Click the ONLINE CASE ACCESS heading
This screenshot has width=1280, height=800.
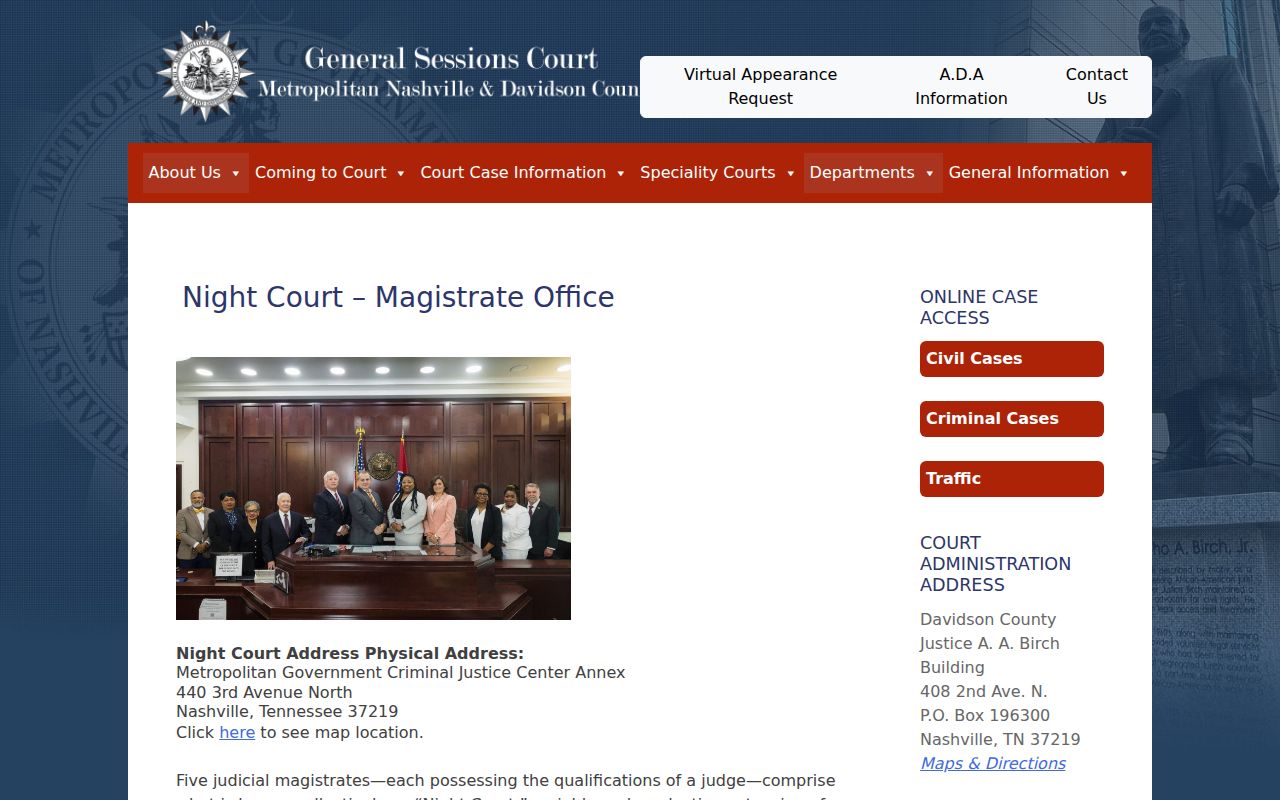tap(979, 307)
